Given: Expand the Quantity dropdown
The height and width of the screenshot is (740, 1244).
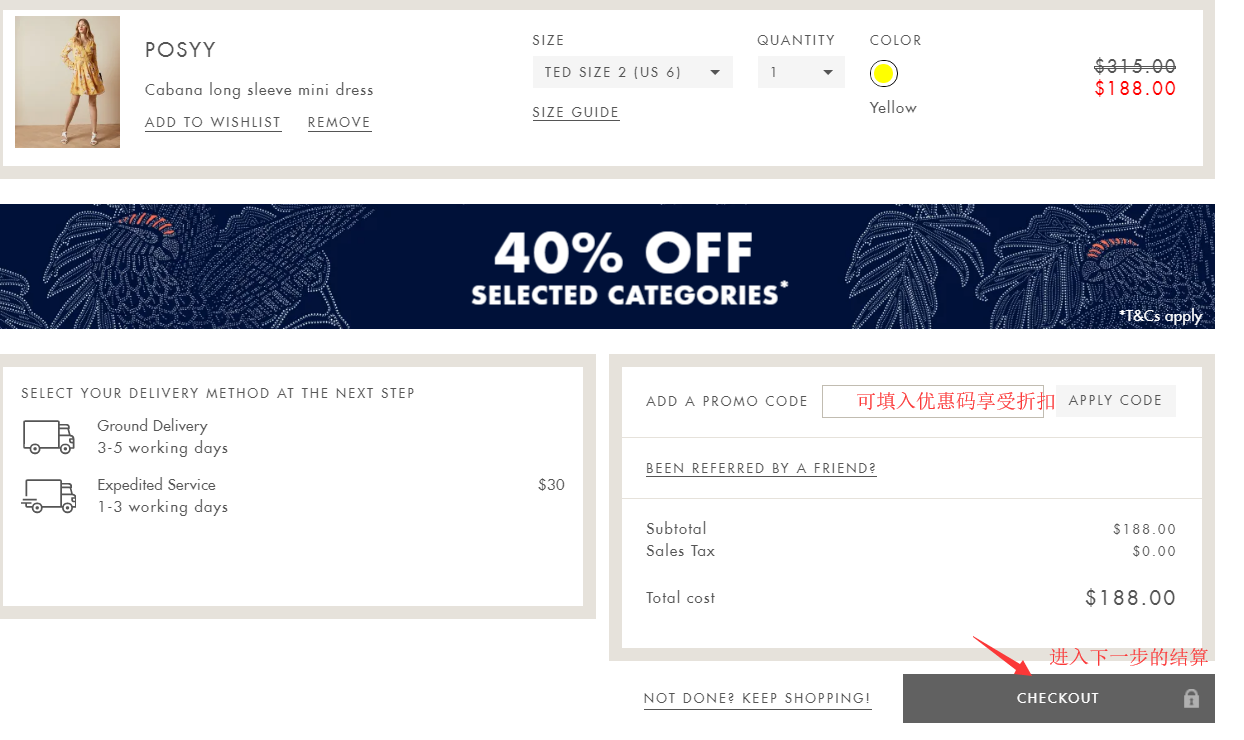Looking at the screenshot, I should 801,72.
